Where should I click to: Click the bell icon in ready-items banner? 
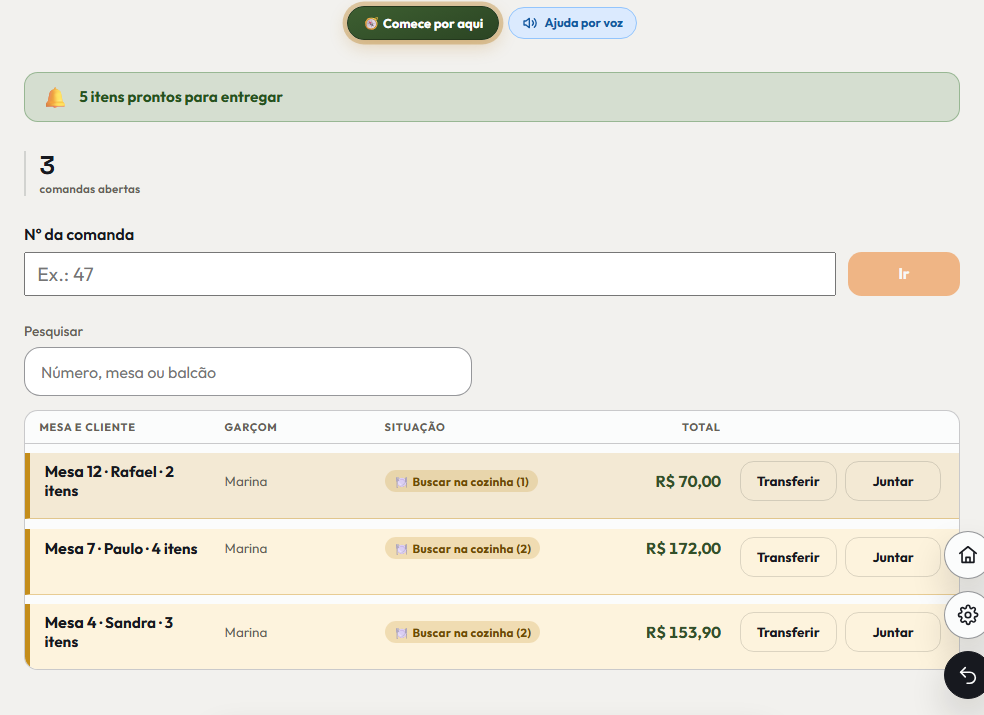55,97
